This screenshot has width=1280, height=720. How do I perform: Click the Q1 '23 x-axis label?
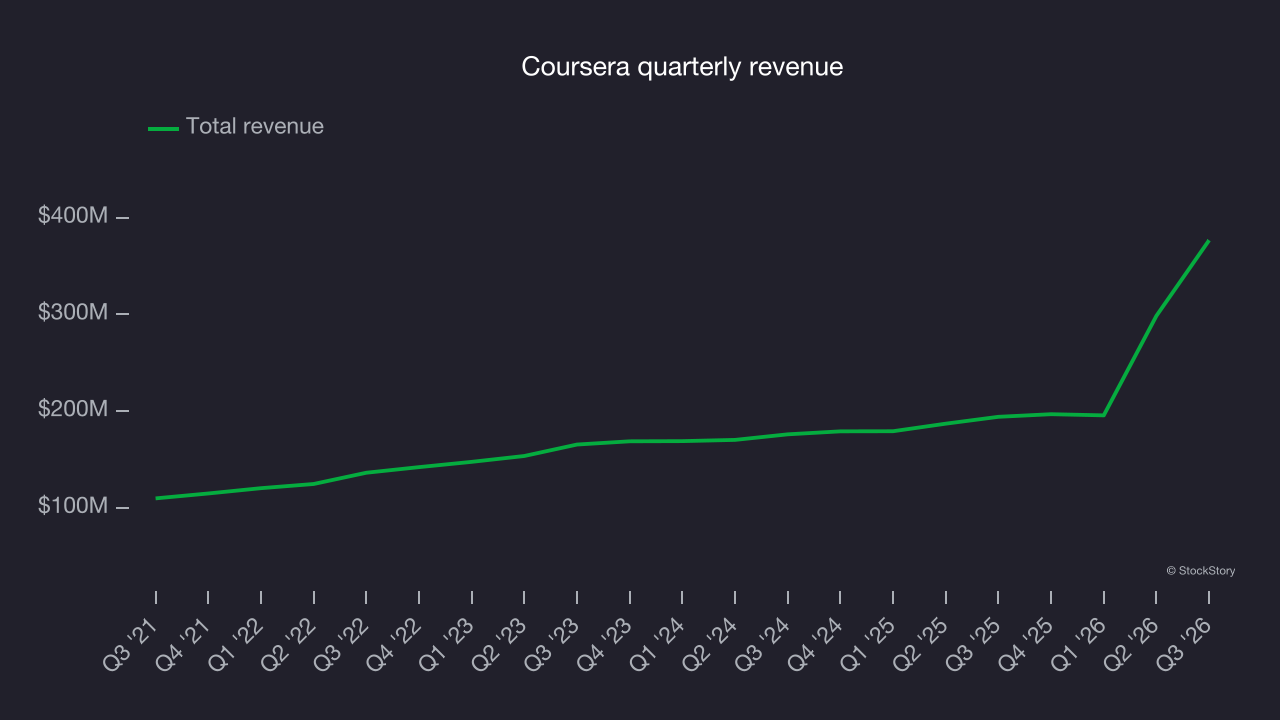(x=447, y=643)
